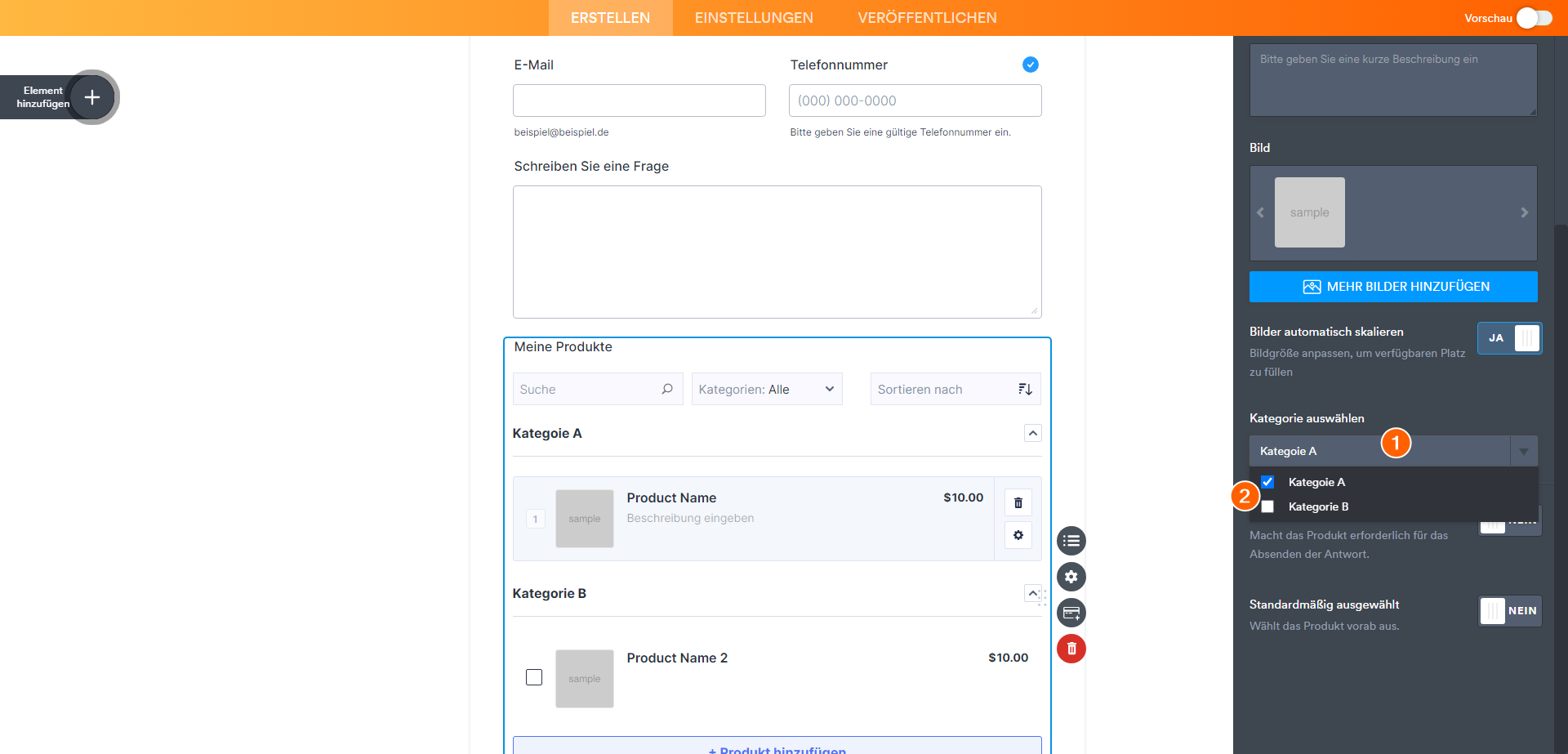Click Beschreibung eingeben placeholder text
Screen dimensions: 1568x754
point(690,518)
